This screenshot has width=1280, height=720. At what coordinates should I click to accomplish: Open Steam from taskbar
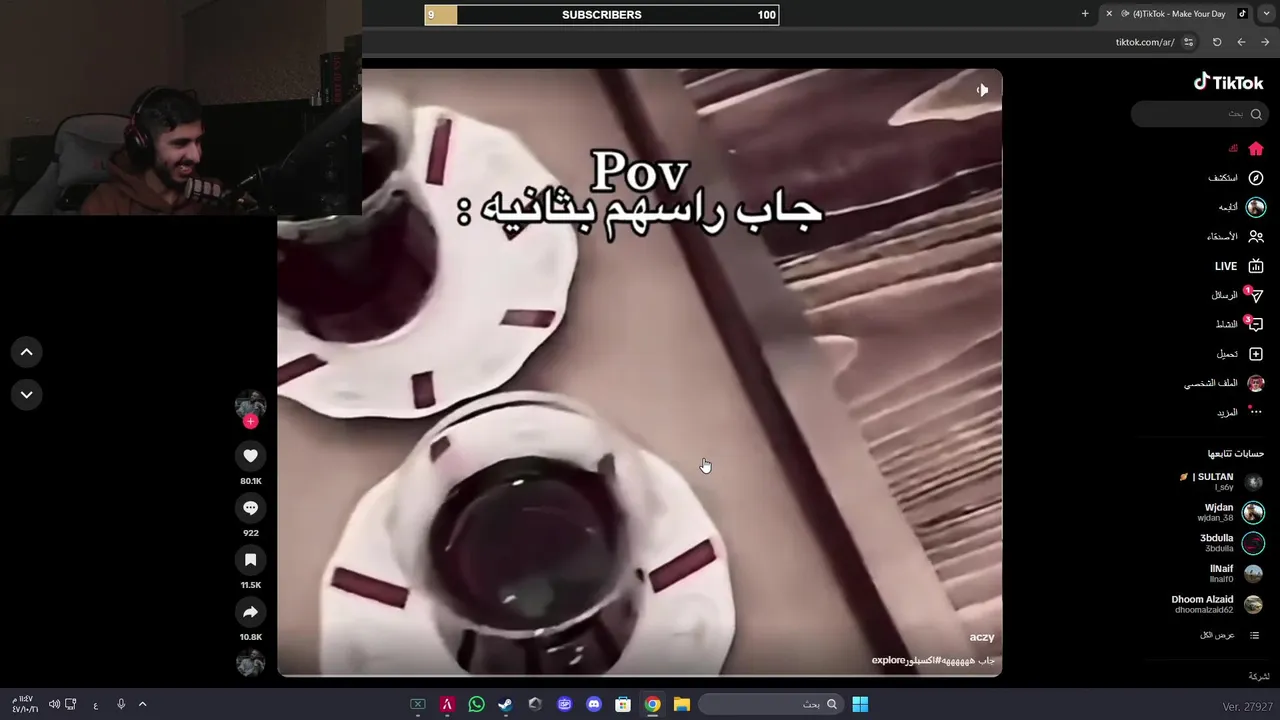[x=506, y=704]
